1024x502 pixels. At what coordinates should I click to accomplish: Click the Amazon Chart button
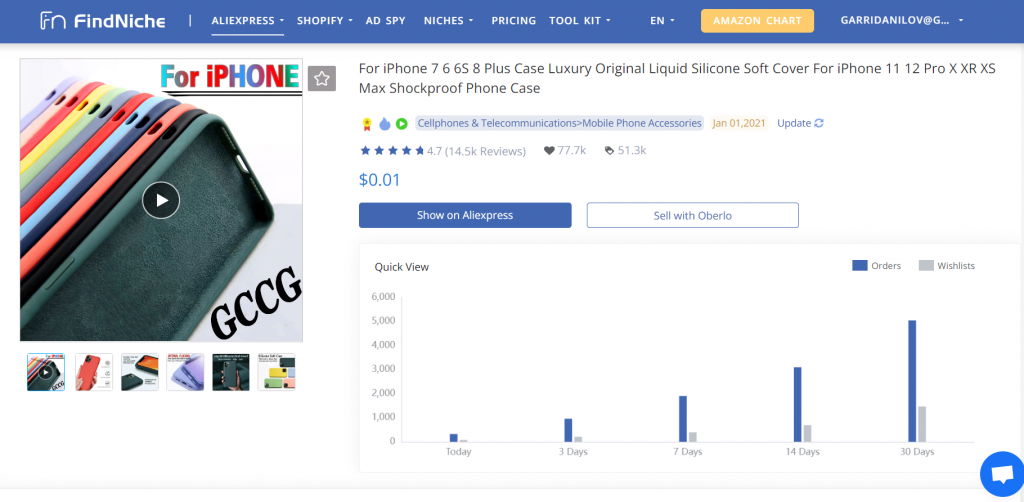tap(757, 21)
